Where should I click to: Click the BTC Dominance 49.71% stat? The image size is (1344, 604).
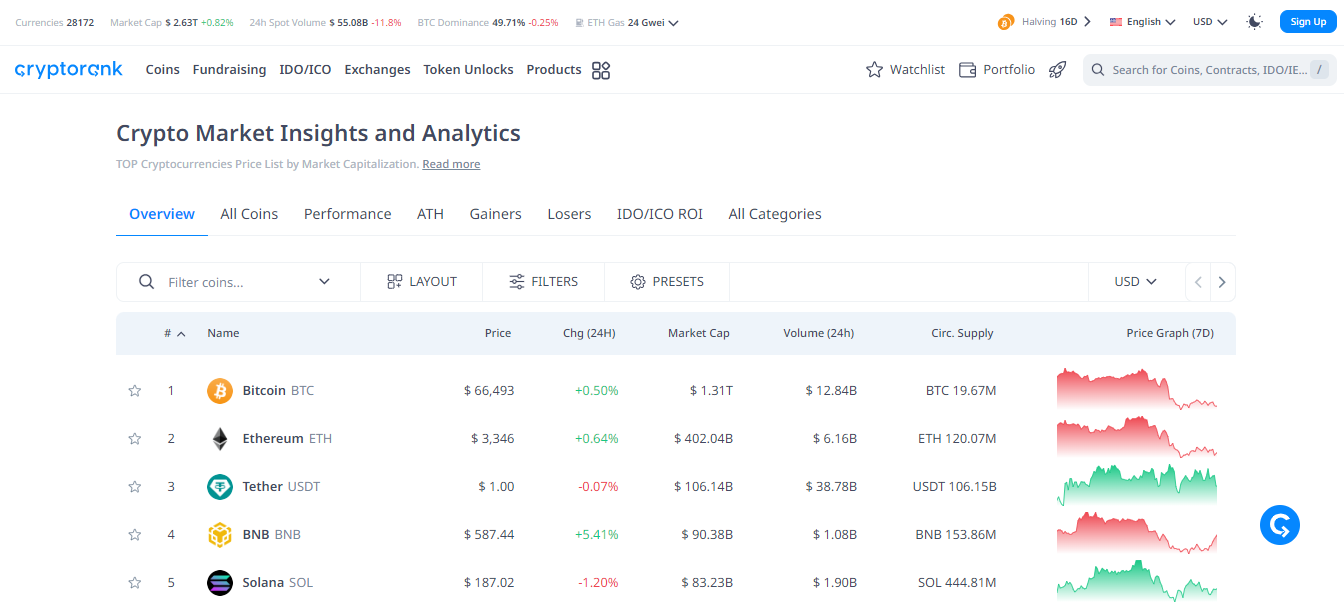[x=488, y=22]
